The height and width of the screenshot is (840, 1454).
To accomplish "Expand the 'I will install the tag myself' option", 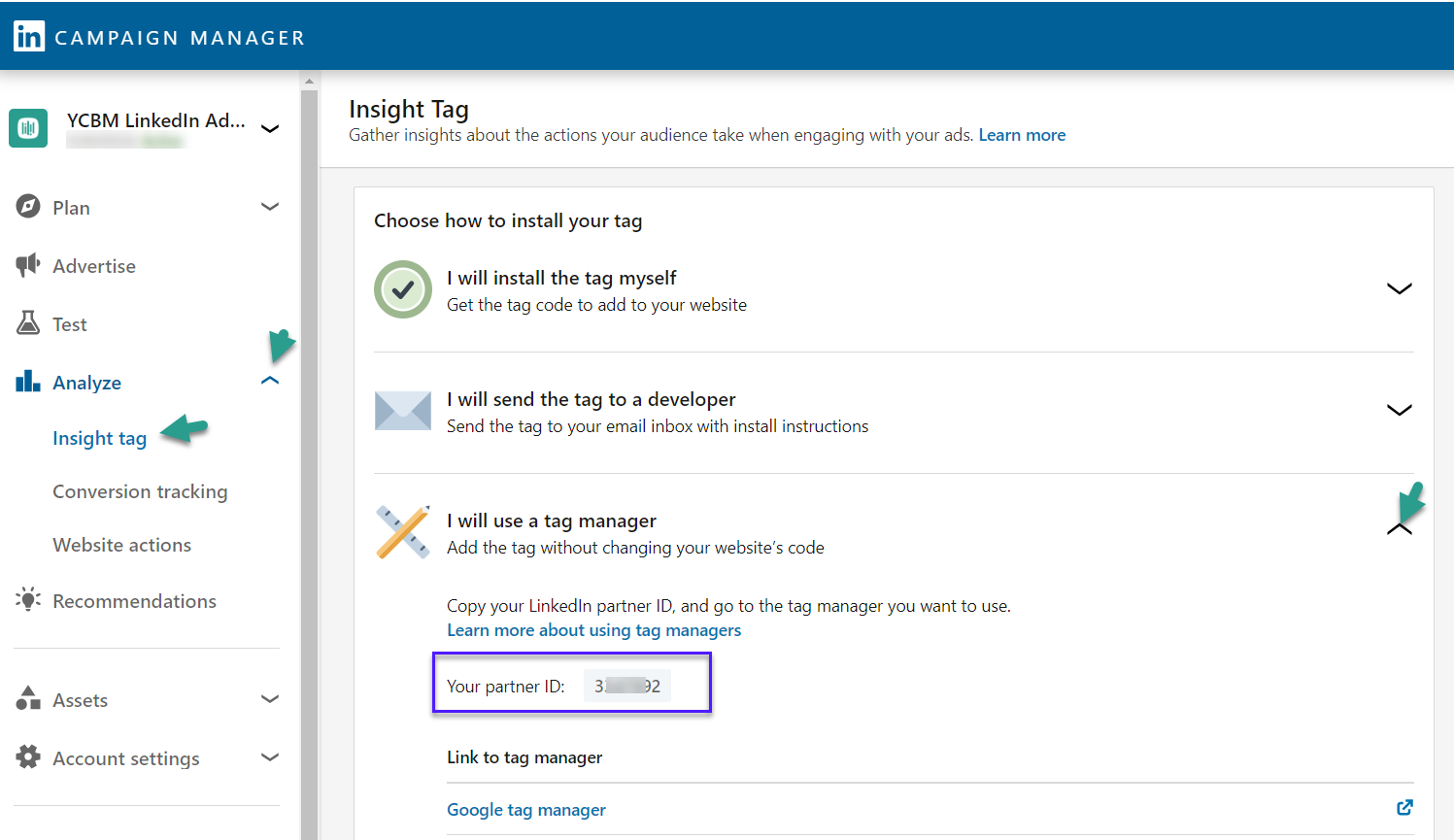I will tap(1399, 288).
